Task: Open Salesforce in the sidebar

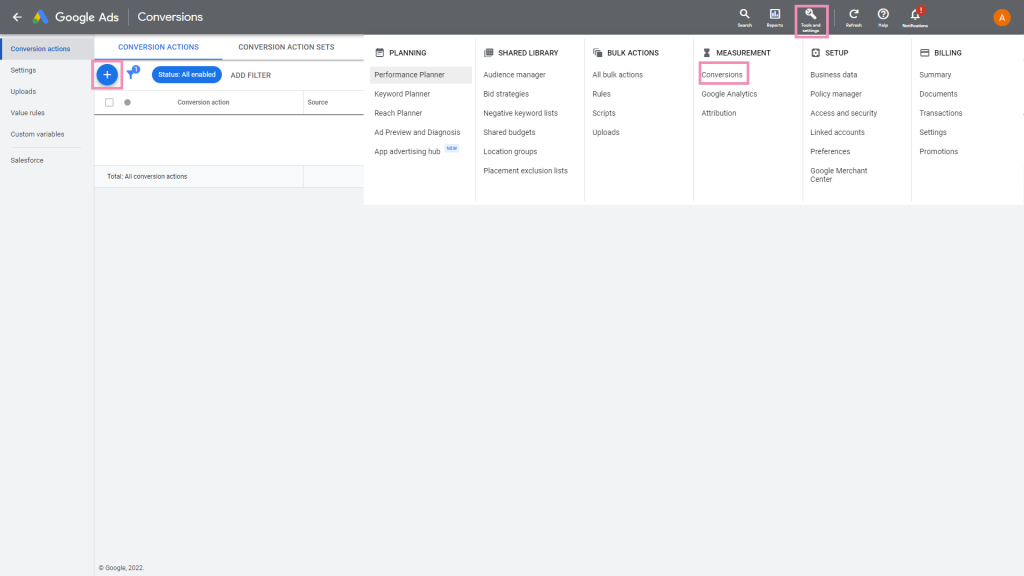Action: tap(27, 161)
